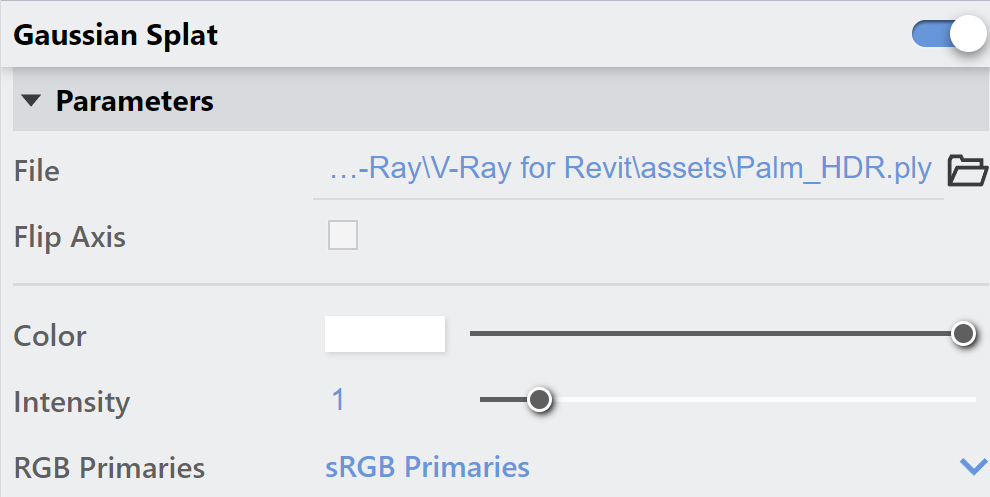The image size is (990, 497).
Task: Open the file browser folder icon
Action: tap(967, 171)
